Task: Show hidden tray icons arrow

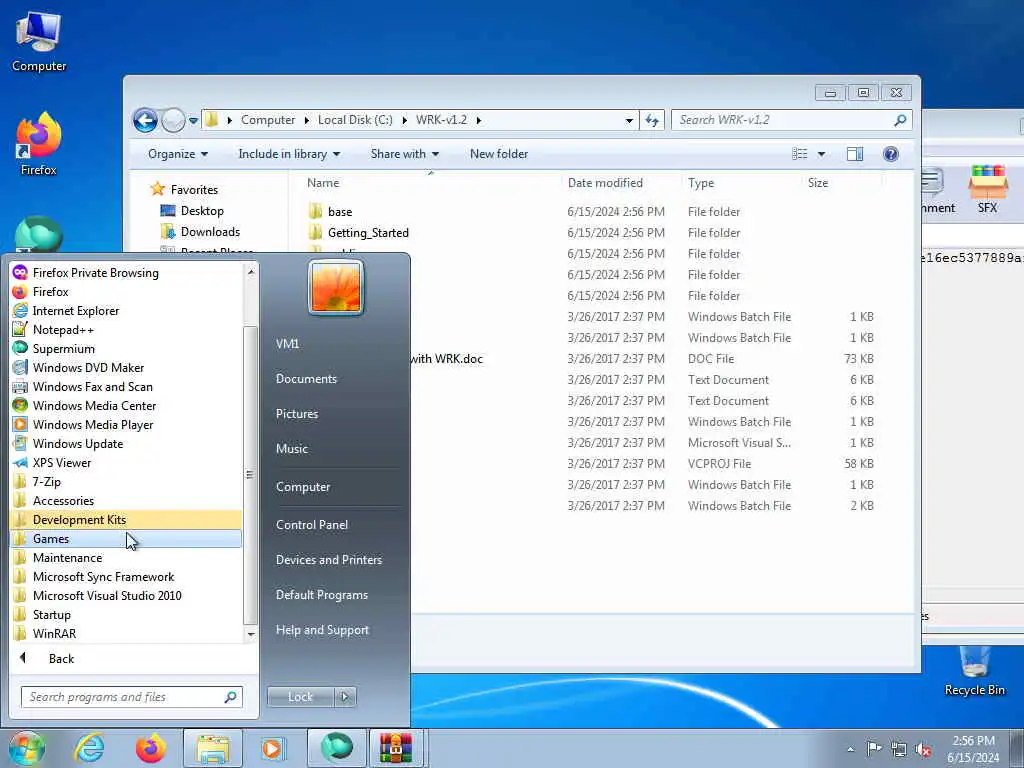Action: (850, 750)
